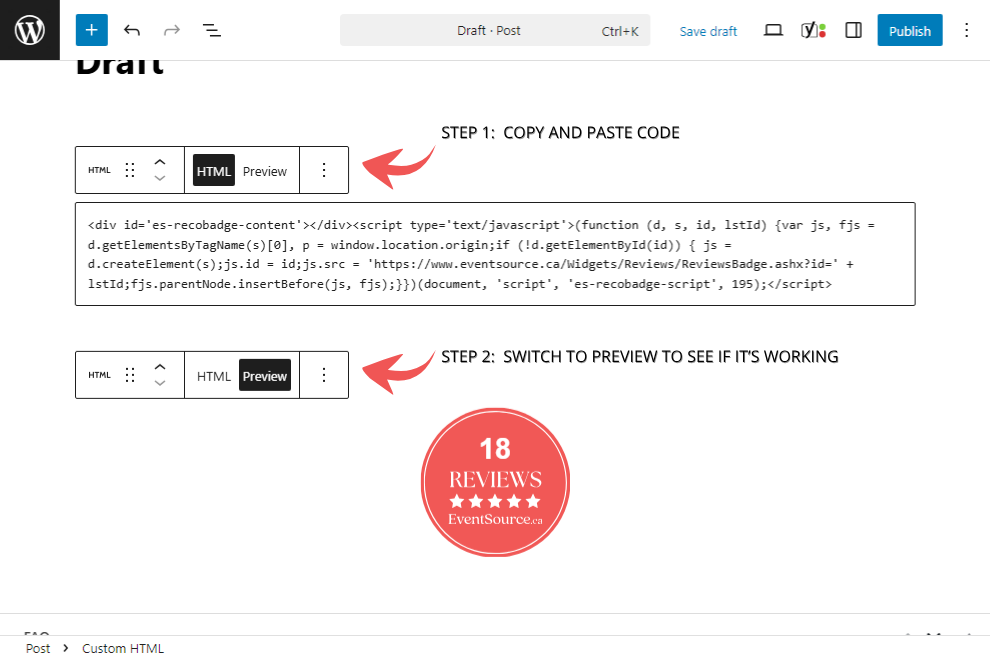Toggle the settings sidebar panel icon
The image size is (990, 660).
click(x=853, y=30)
